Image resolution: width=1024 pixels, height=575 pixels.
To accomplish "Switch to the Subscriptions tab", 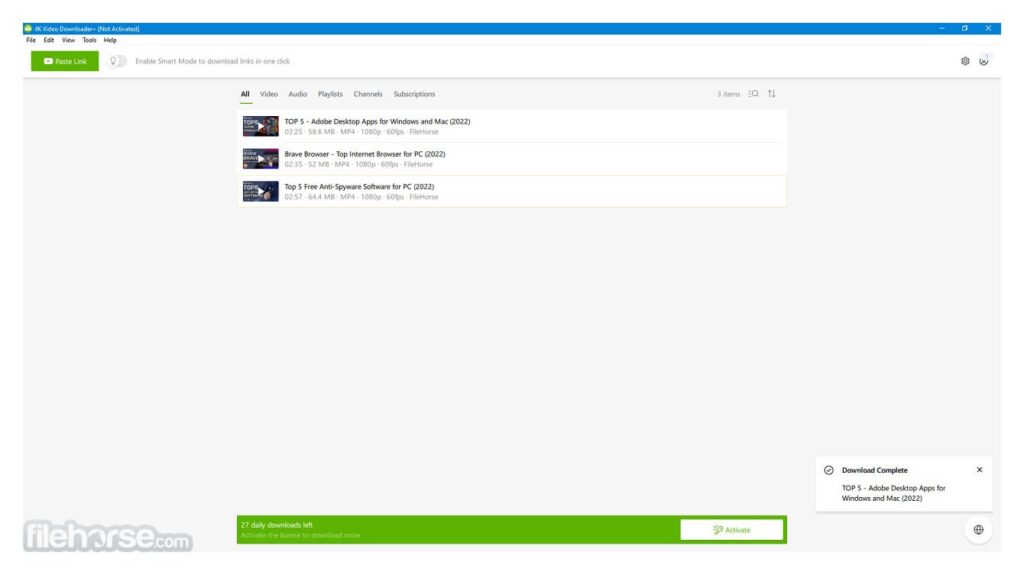I will point(414,94).
